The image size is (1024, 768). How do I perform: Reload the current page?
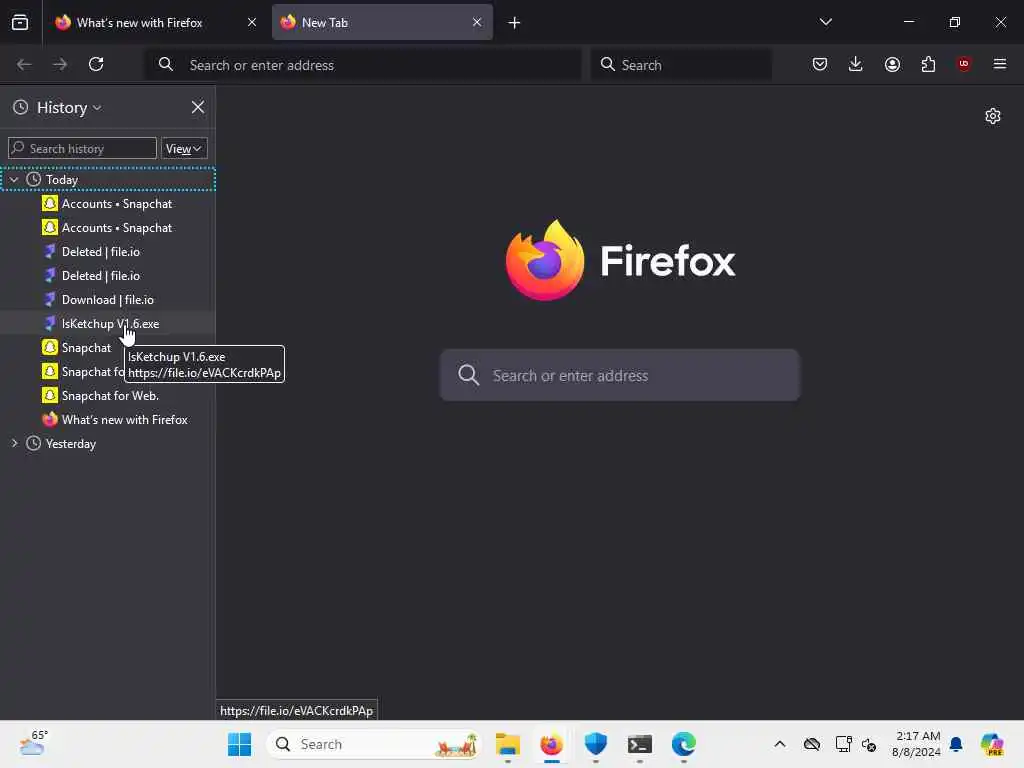[96, 64]
